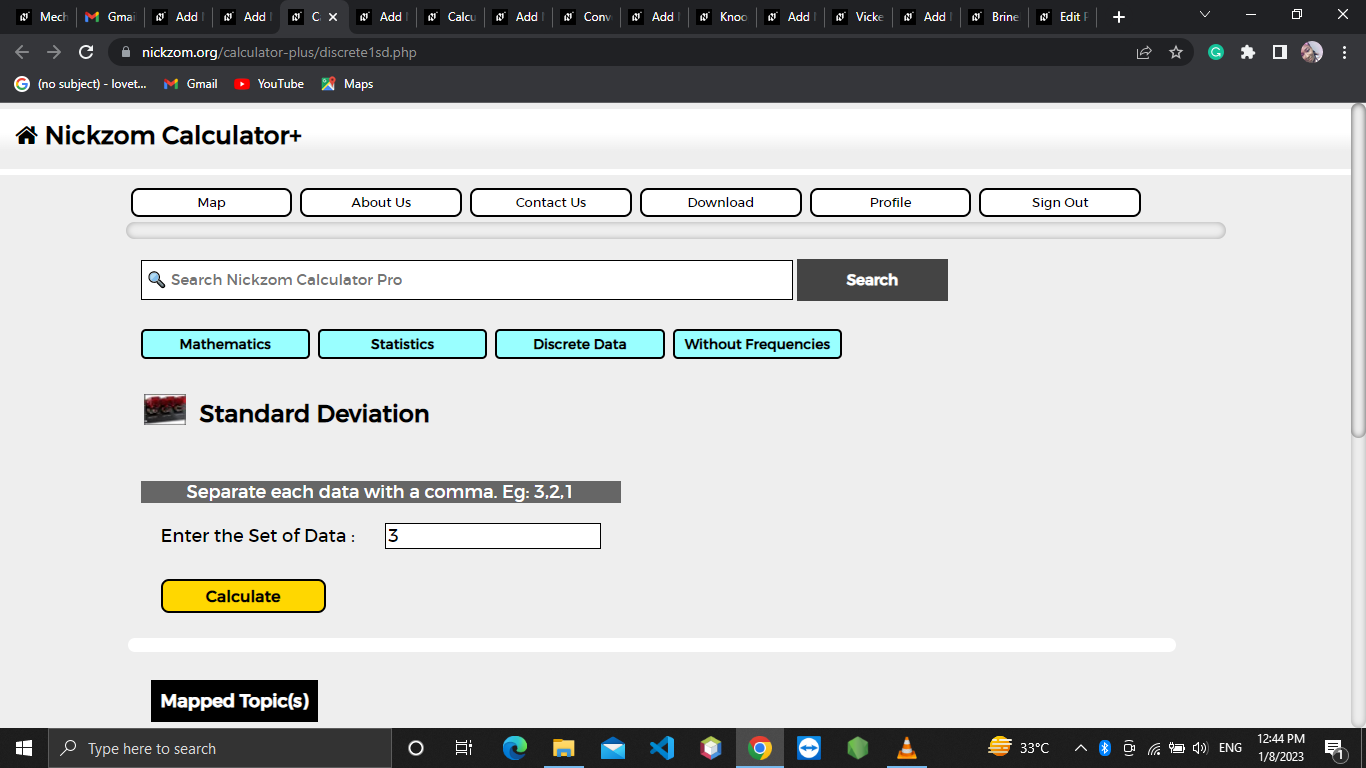Click the Mapped Topic(s) label

click(234, 701)
